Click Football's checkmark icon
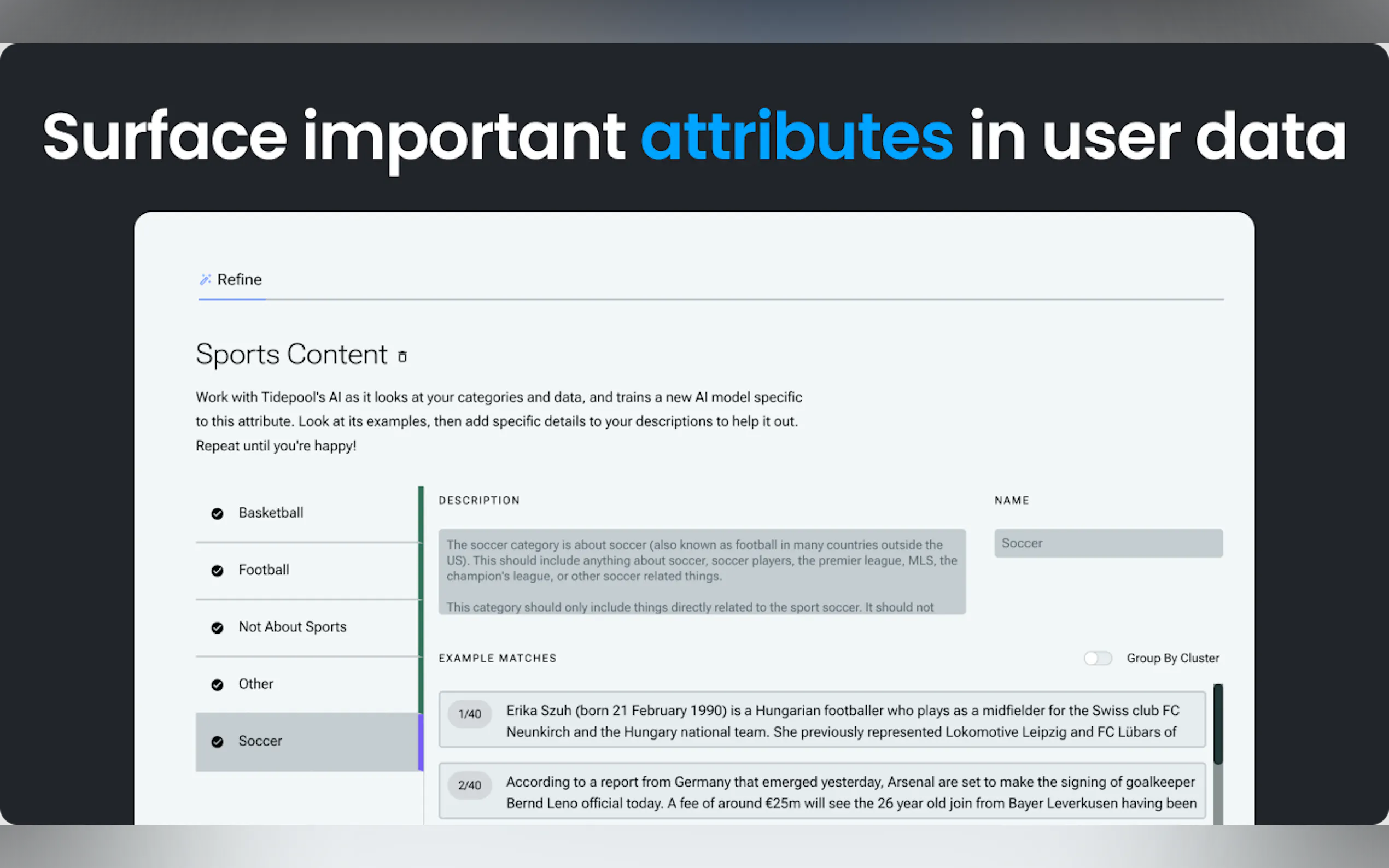Image resolution: width=1389 pixels, height=868 pixels. (x=217, y=571)
